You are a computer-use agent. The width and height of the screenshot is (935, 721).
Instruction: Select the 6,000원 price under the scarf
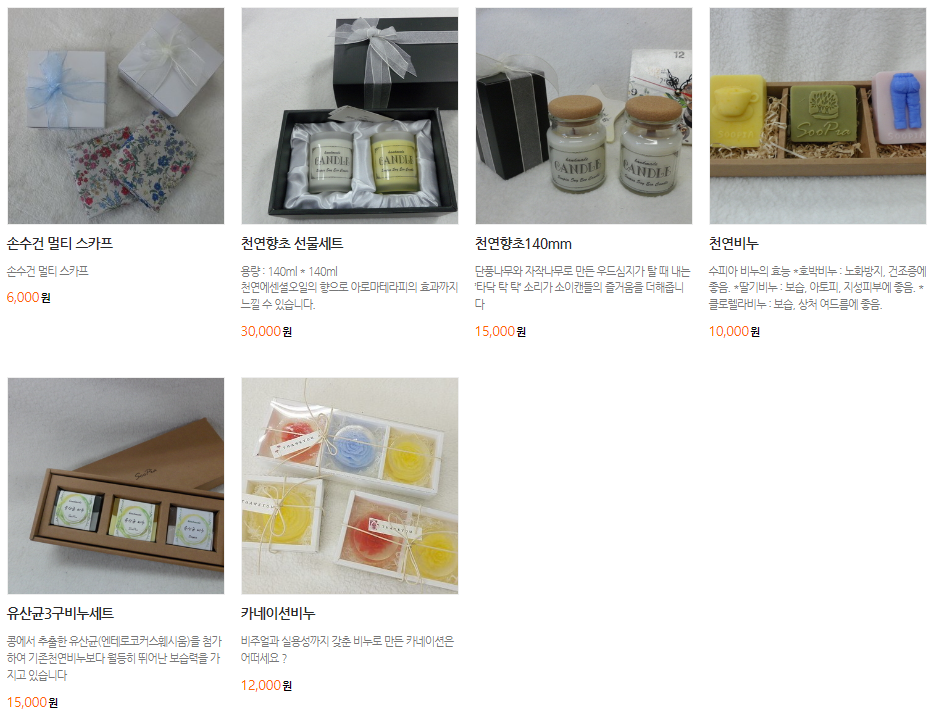(x=29, y=297)
